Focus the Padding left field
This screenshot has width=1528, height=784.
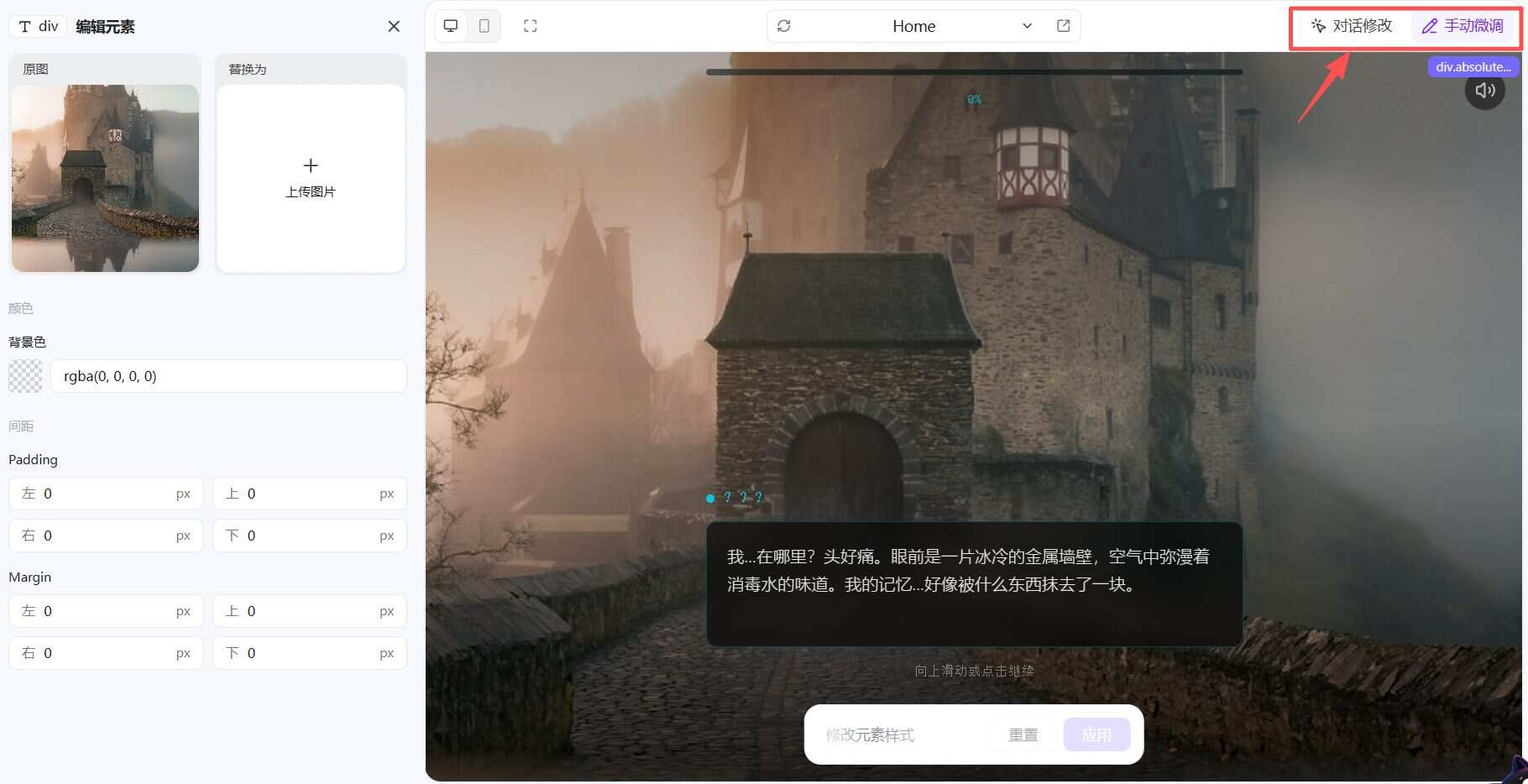click(x=106, y=494)
